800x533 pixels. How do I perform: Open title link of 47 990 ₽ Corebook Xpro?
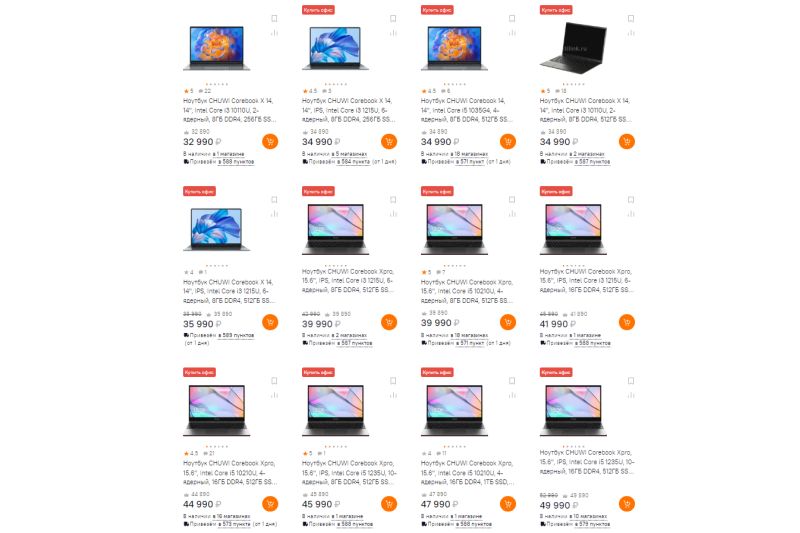pyautogui.click(x=467, y=472)
